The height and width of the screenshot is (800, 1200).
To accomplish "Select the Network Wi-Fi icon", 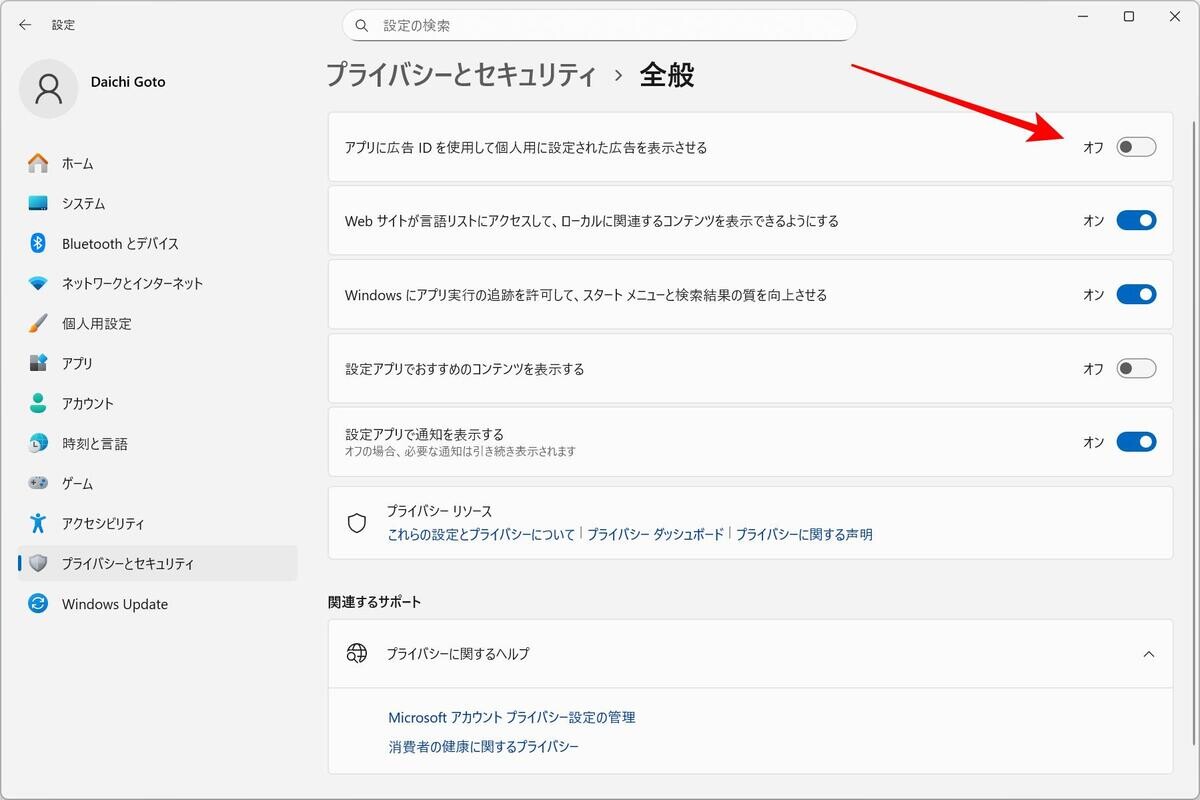I will click(38, 283).
